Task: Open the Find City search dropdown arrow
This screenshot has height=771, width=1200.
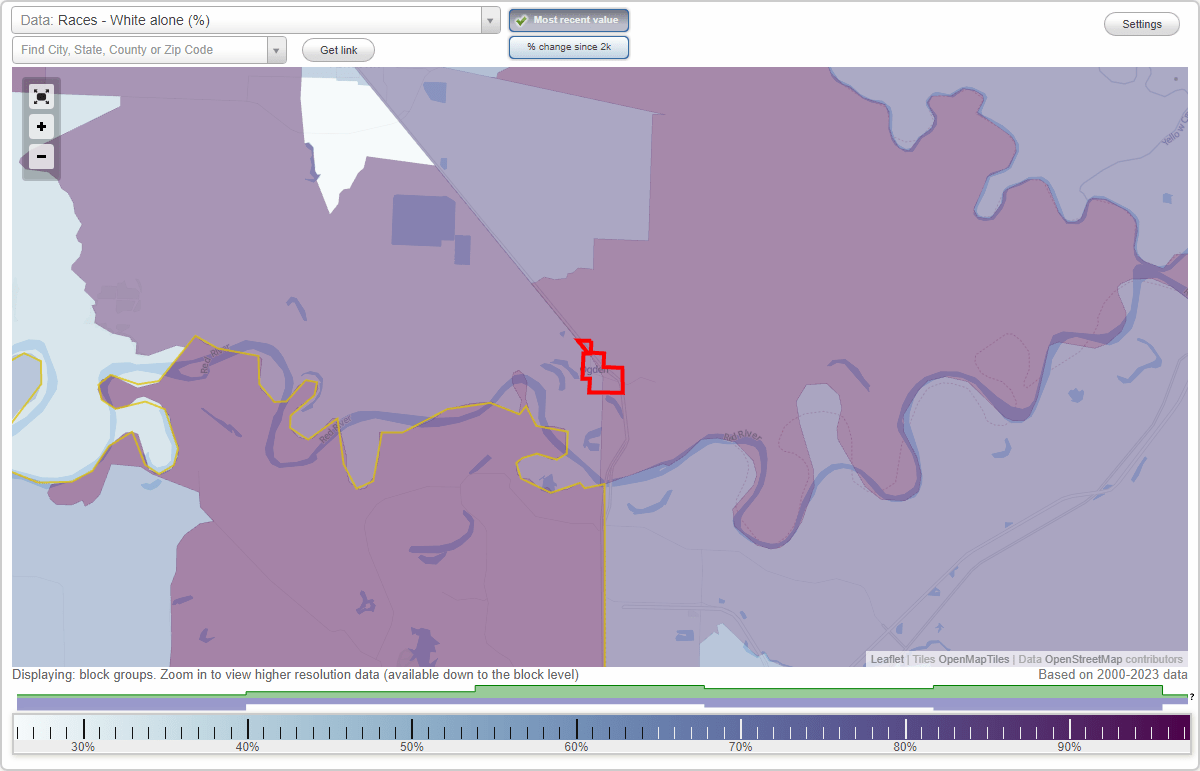Action: point(276,49)
